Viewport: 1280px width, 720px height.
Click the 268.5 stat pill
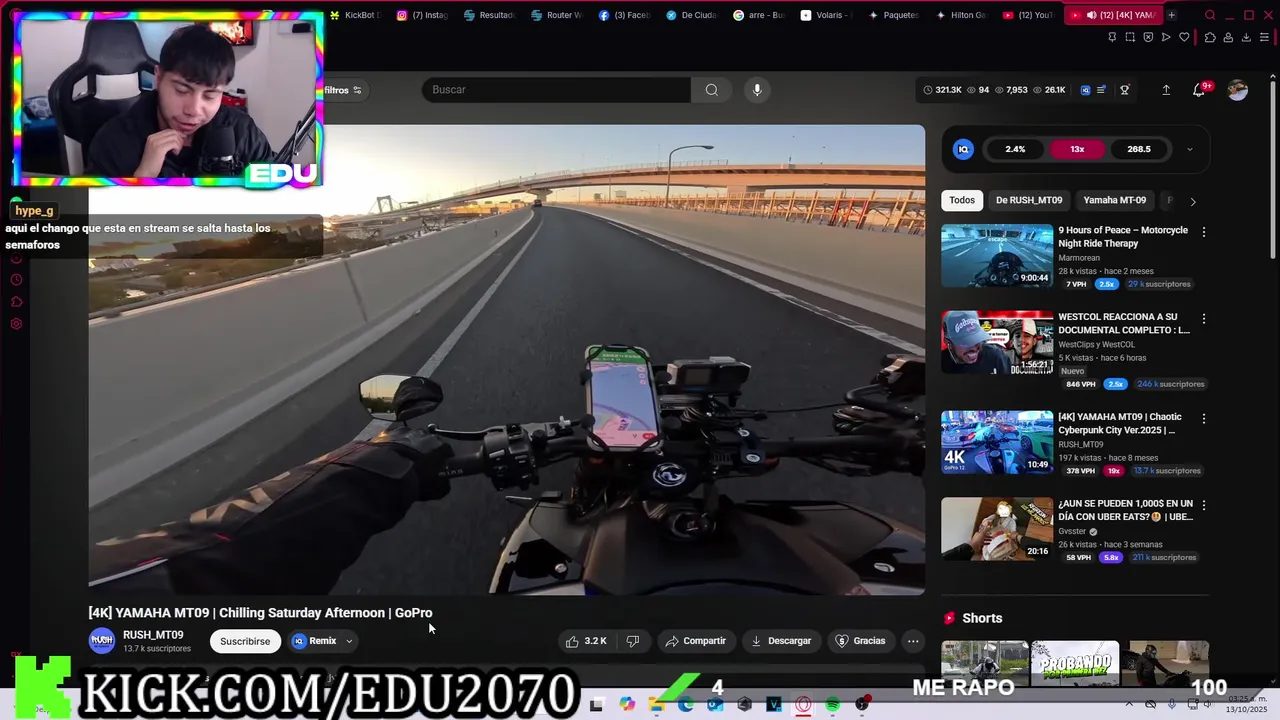click(1139, 149)
